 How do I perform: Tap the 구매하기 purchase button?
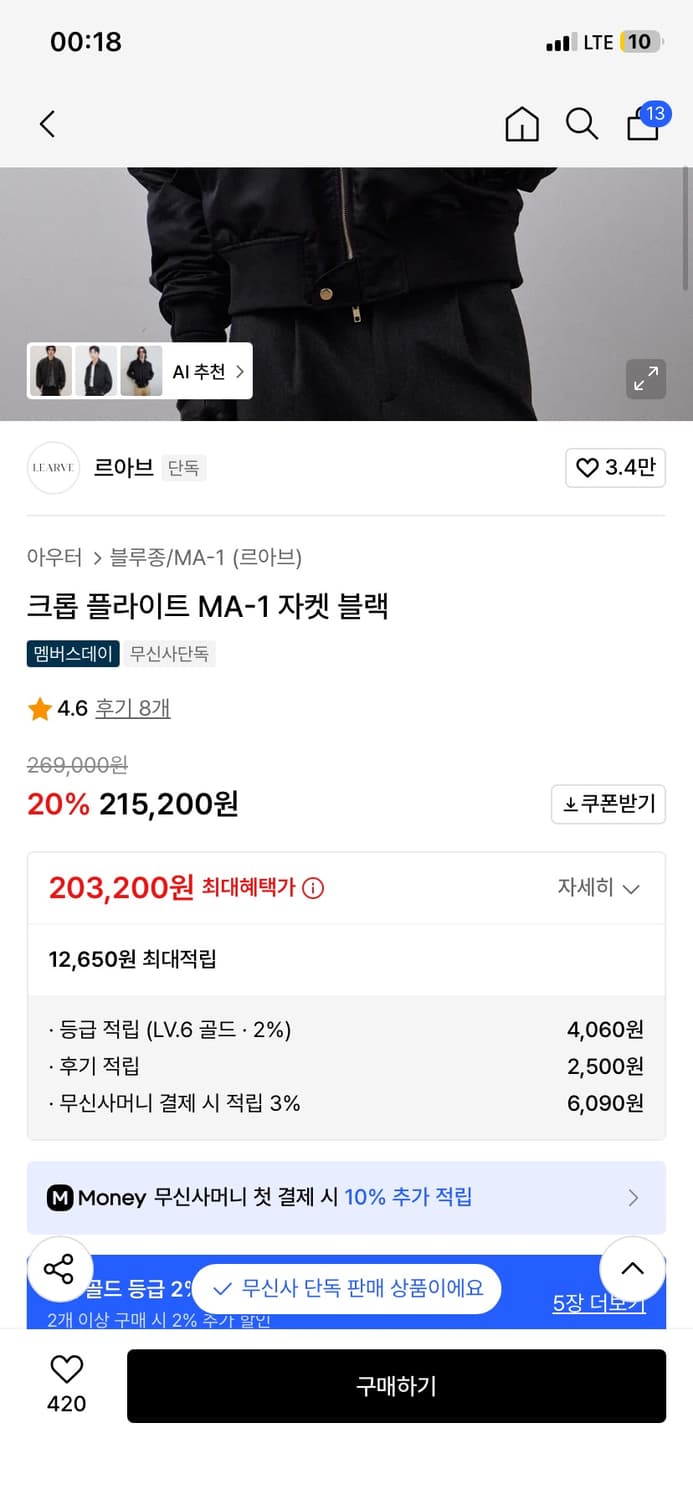pyautogui.click(x=396, y=1386)
